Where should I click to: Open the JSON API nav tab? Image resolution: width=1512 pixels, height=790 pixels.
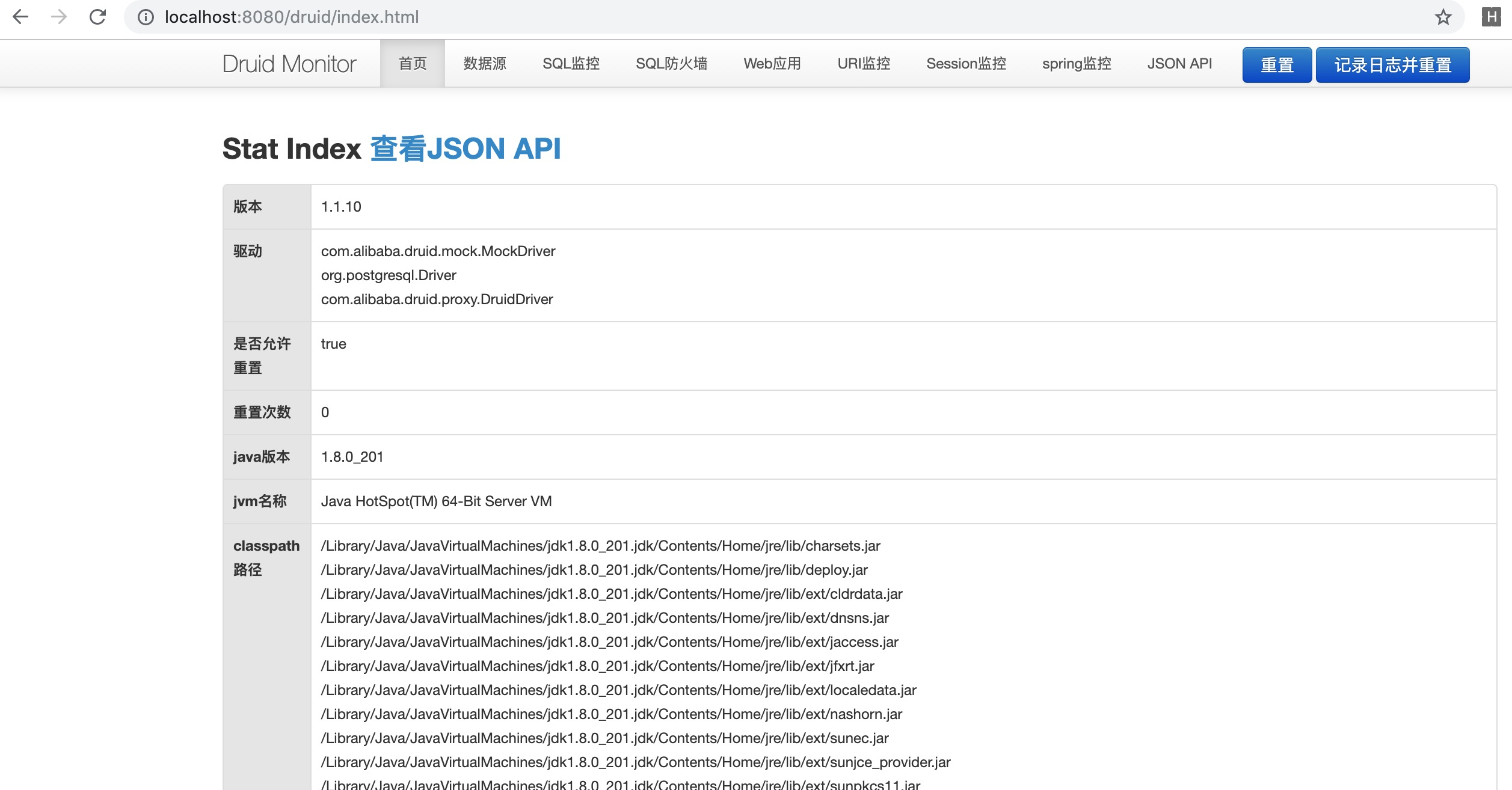[1179, 64]
